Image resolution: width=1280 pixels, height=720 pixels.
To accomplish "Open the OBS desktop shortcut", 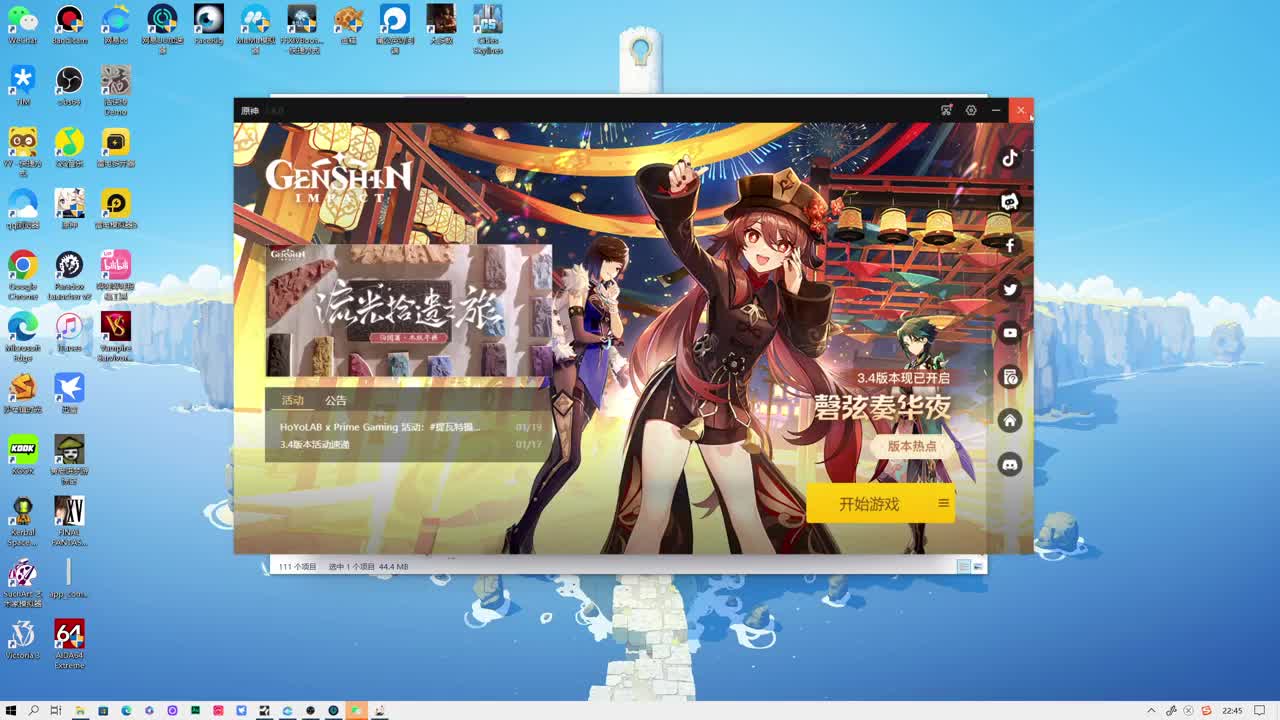I will (69, 86).
